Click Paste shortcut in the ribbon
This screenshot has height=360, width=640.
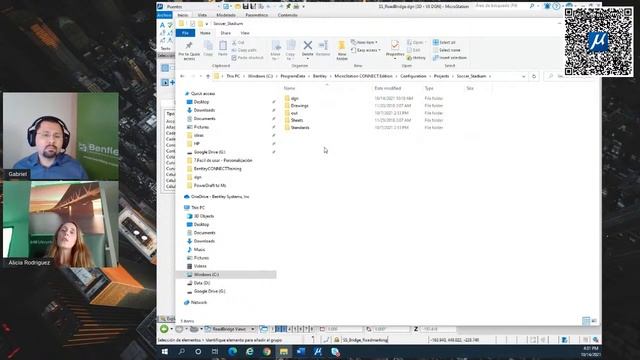pyautogui.click(x=248, y=58)
